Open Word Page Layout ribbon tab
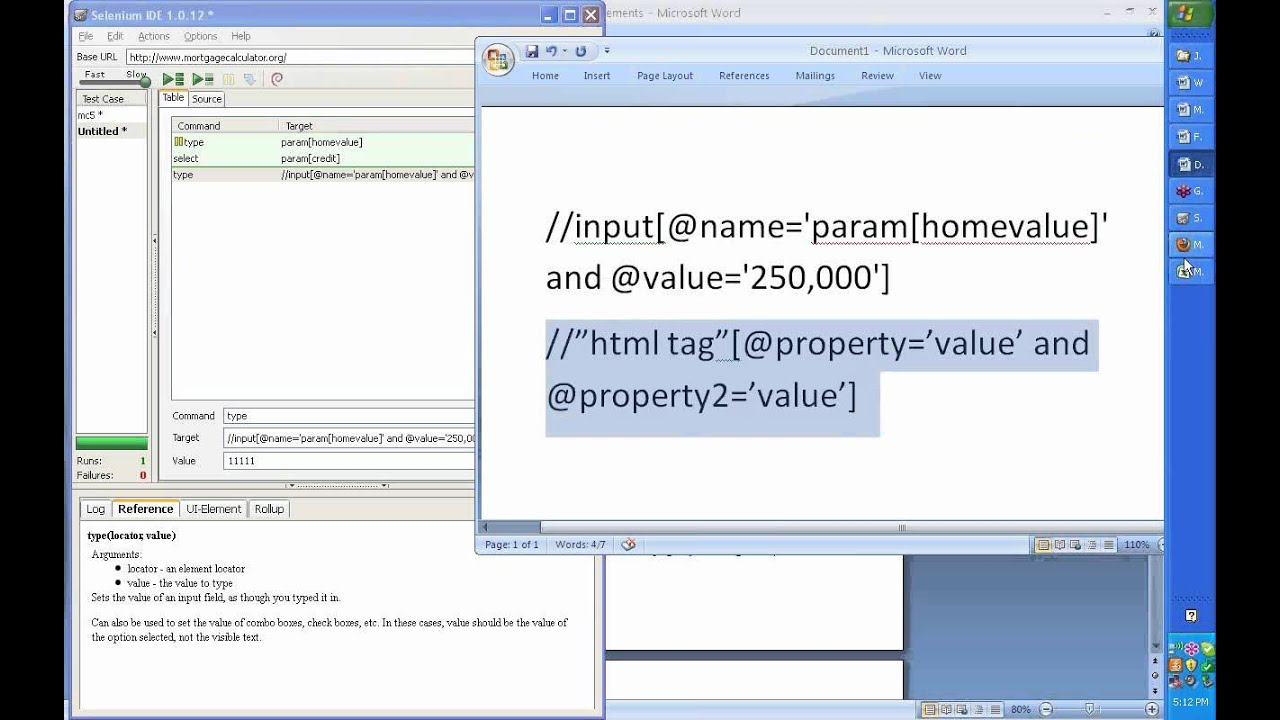 665,76
